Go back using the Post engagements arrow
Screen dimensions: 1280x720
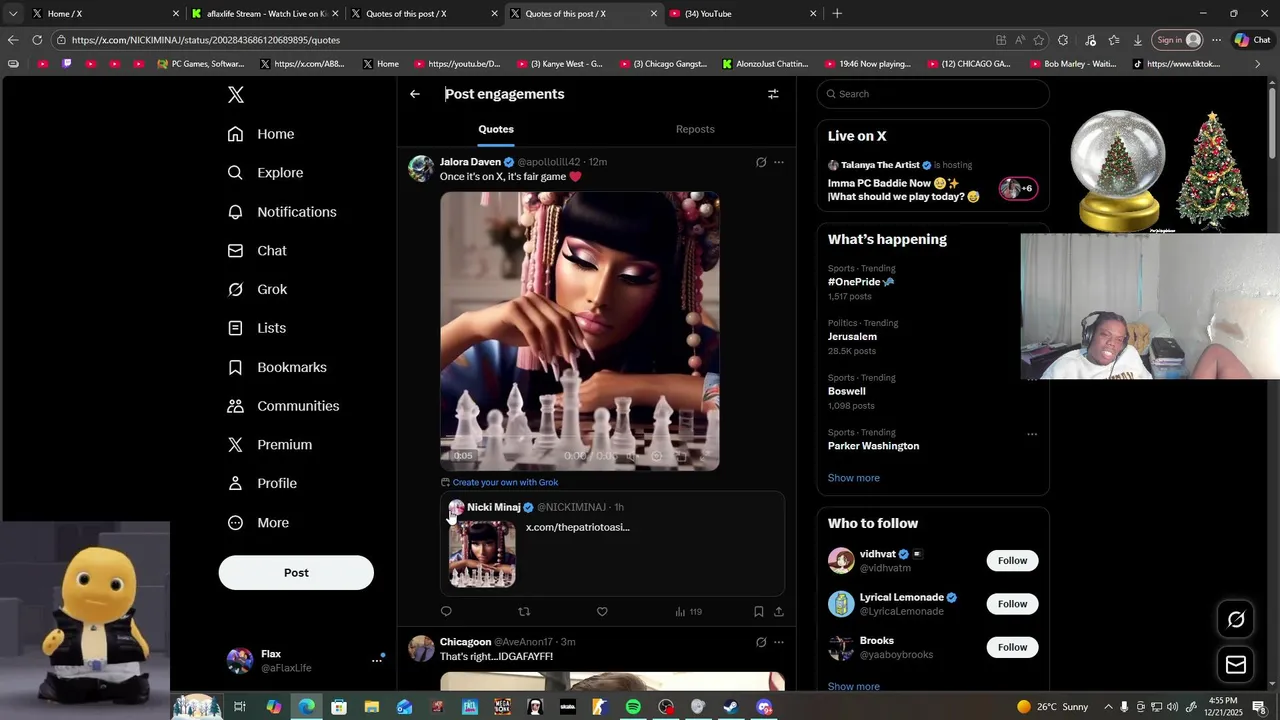coord(415,94)
